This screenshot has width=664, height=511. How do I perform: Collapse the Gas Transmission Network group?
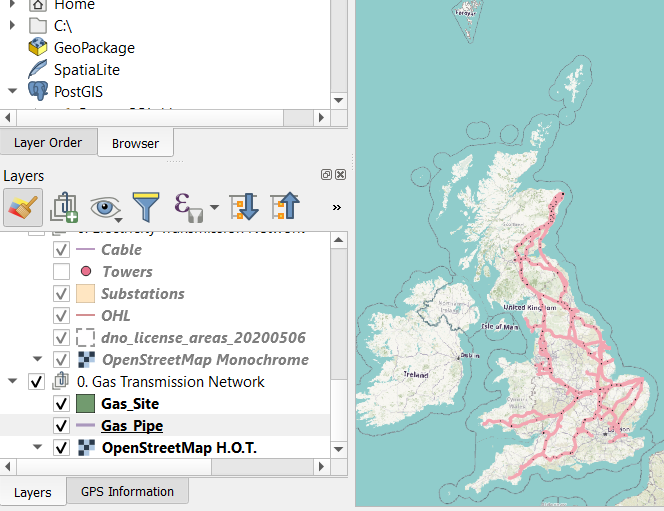(x=13, y=382)
